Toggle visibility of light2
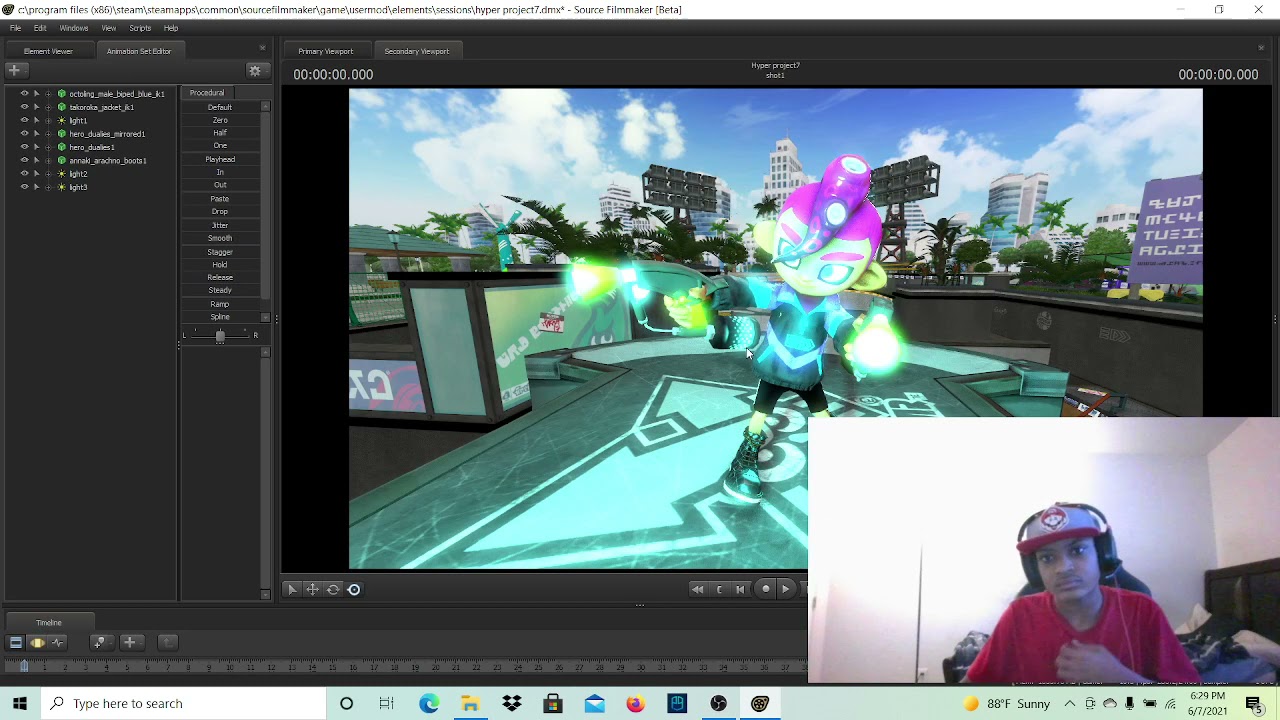The image size is (1280, 720). tap(25, 174)
